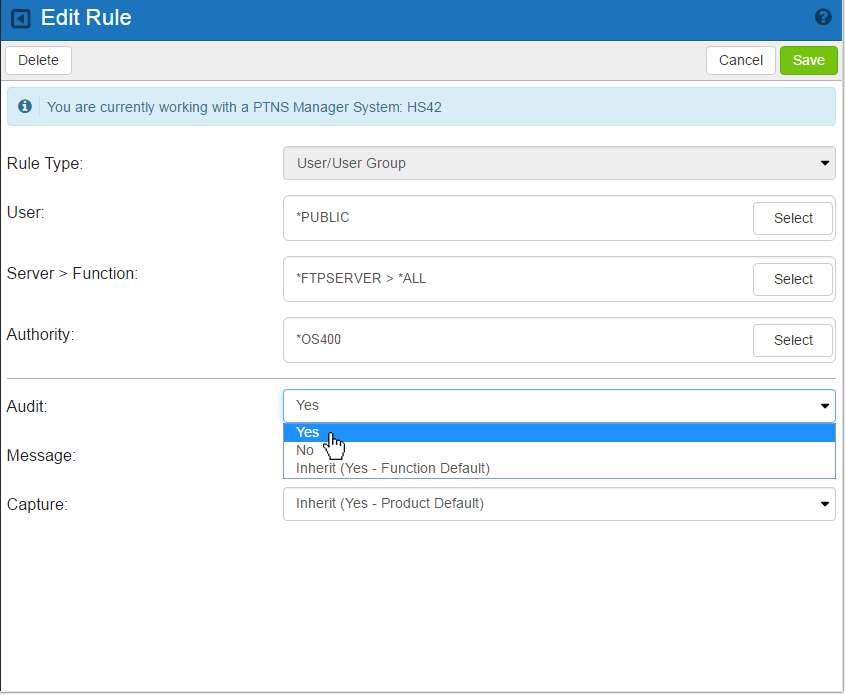
Task: Save the rule with the green button
Action: pos(808,60)
